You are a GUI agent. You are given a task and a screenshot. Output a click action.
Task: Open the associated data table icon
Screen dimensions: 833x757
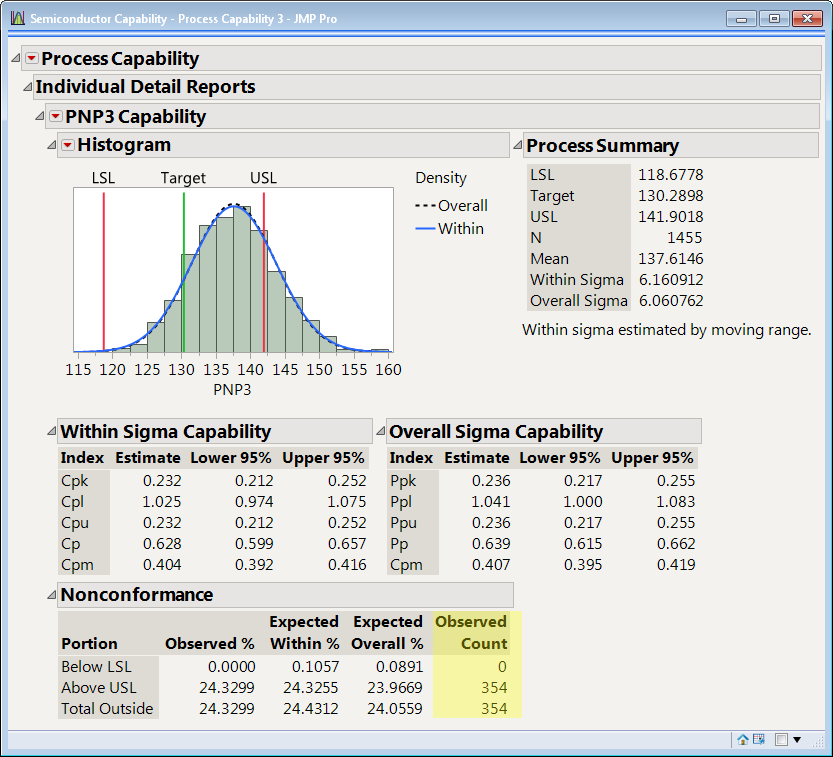point(759,739)
